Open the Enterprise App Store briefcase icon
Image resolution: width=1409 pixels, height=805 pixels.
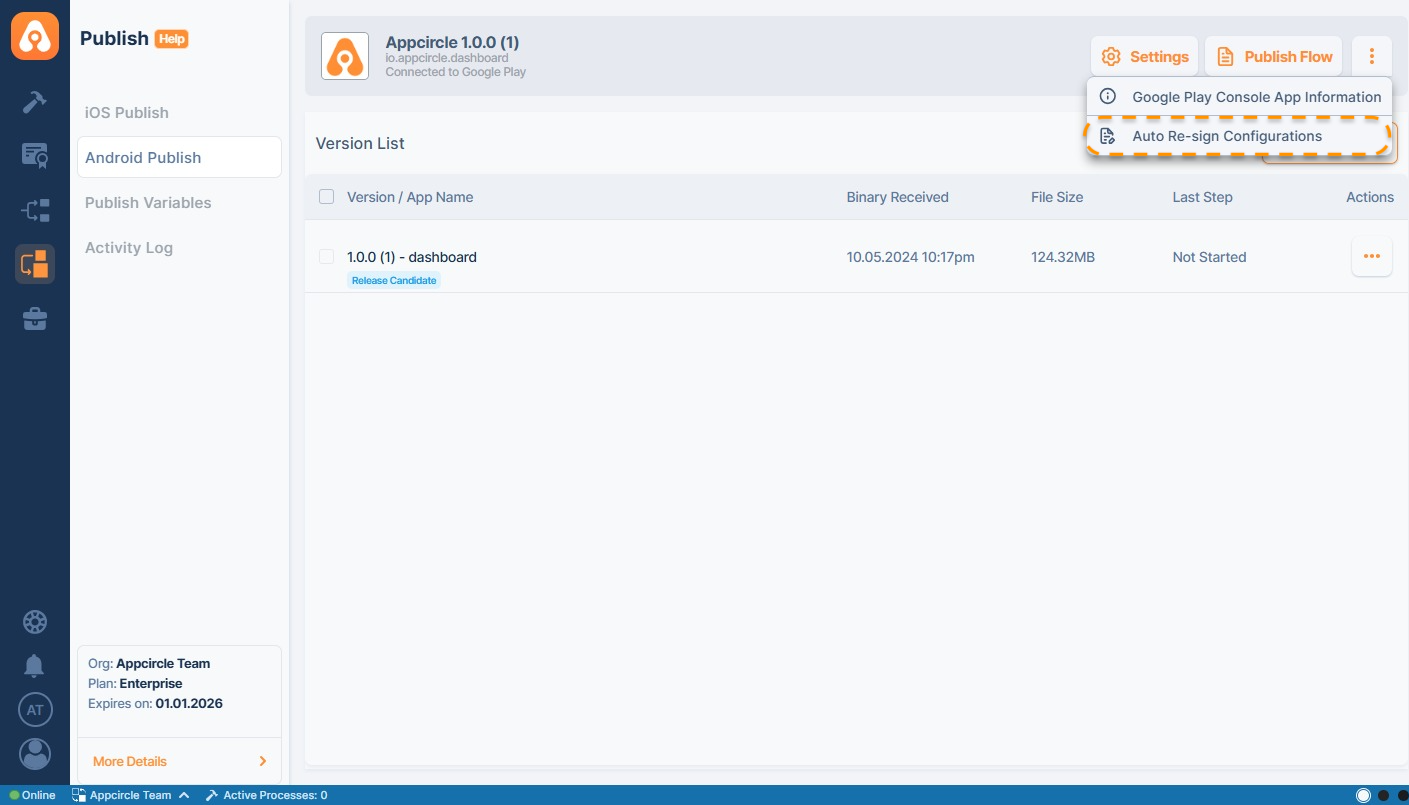tap(35, 319)
